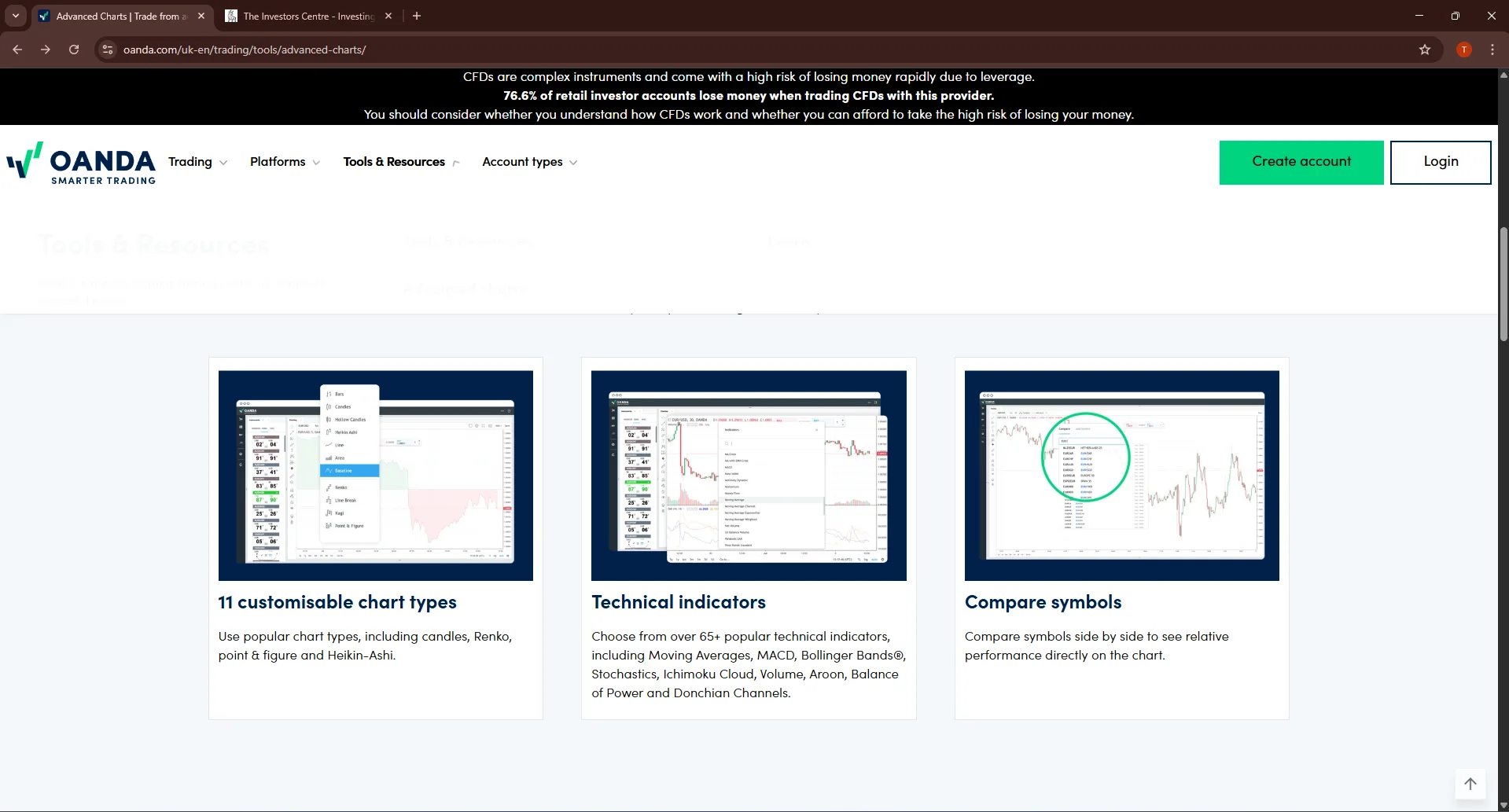This screenshot has width=1509, height=812.
Task: Minimize the browser window
Action: click(x=1419, y=16)
